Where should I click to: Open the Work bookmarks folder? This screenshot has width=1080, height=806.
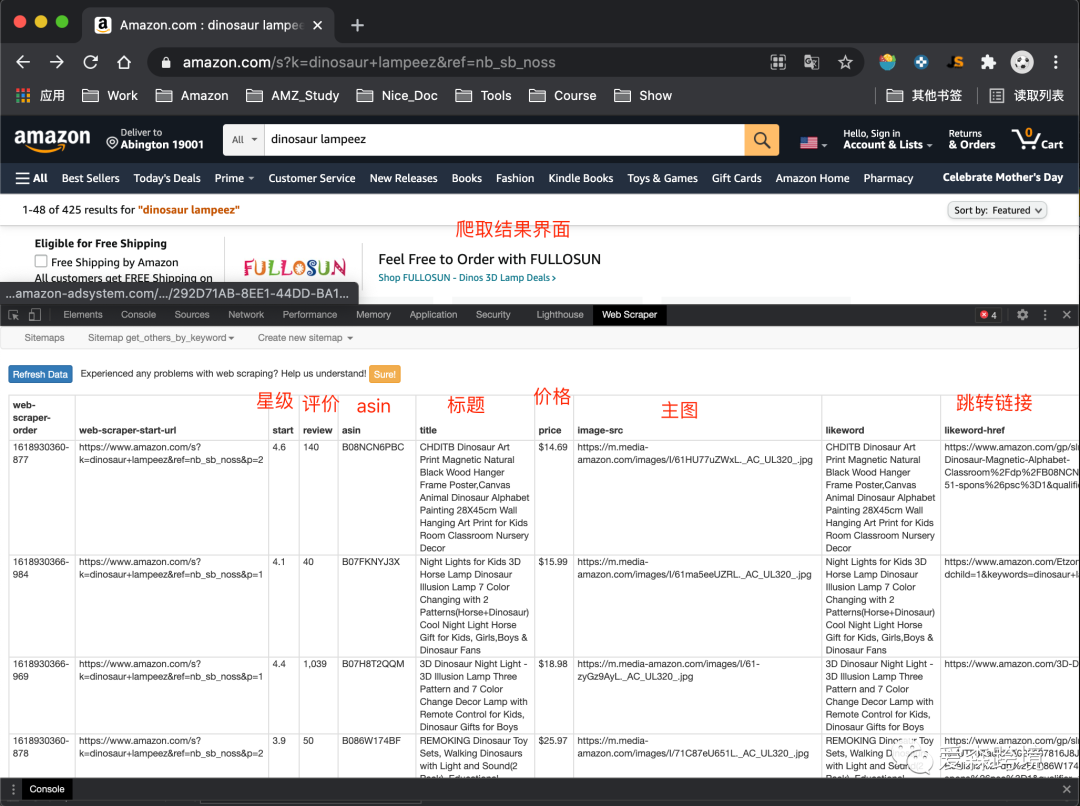pos(110,96)
